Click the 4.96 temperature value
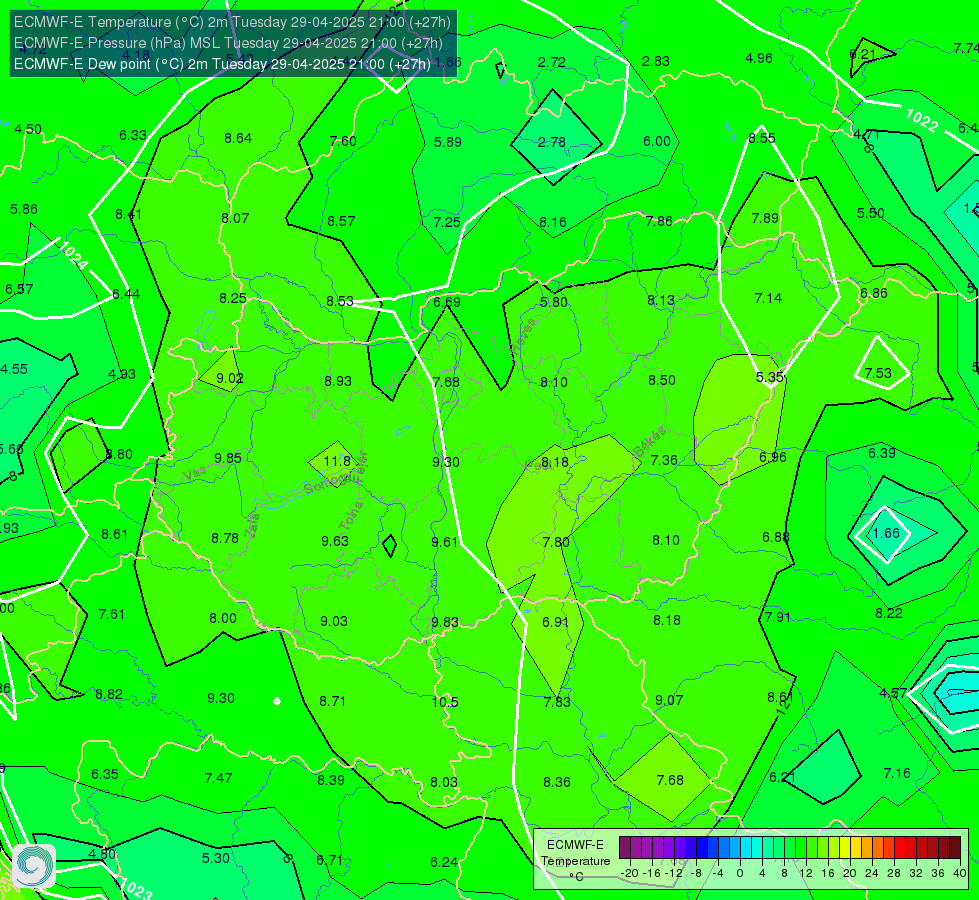 click(x=759, y=59)
